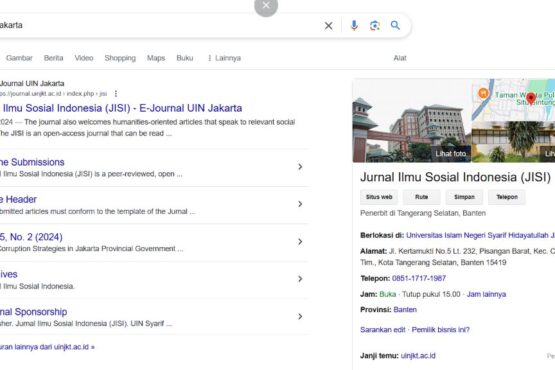
Task: Open three-dot menu beside journal.uinjkt.ac.id URL
Action: [116, 93]
